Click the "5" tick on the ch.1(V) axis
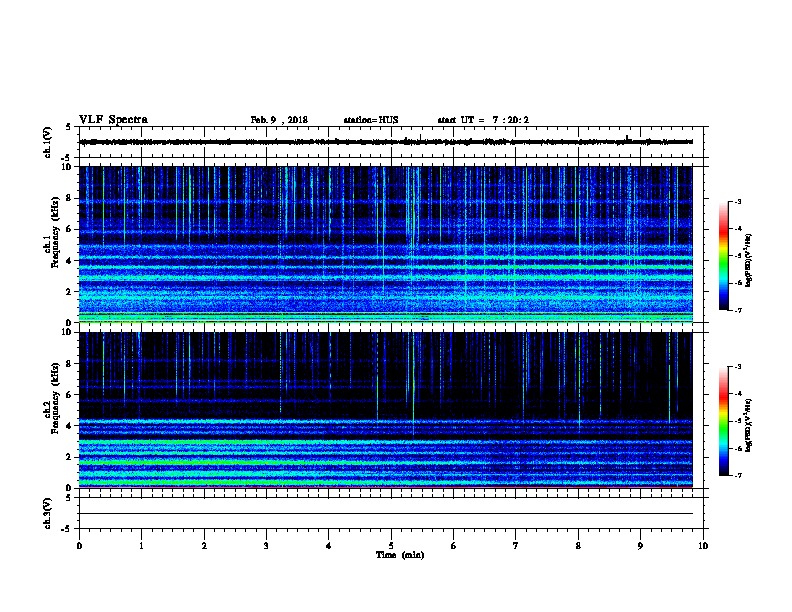Screen dimensions: 792x612 click(68, 127)
